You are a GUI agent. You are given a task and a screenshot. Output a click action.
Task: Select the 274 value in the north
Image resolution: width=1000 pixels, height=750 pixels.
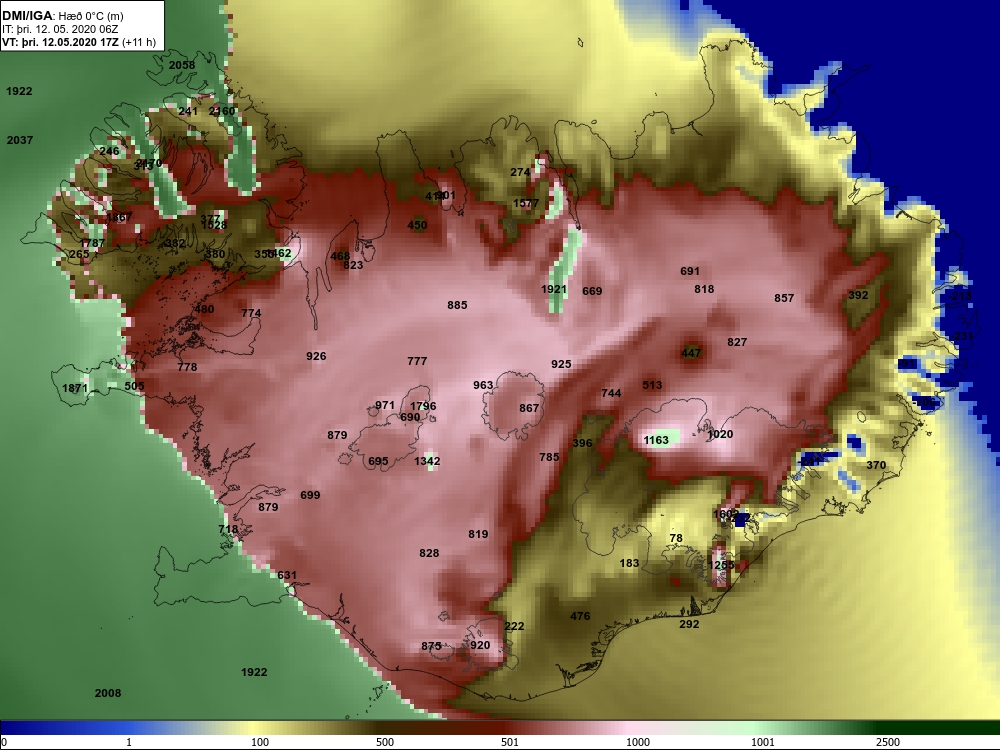coord(520,172)
